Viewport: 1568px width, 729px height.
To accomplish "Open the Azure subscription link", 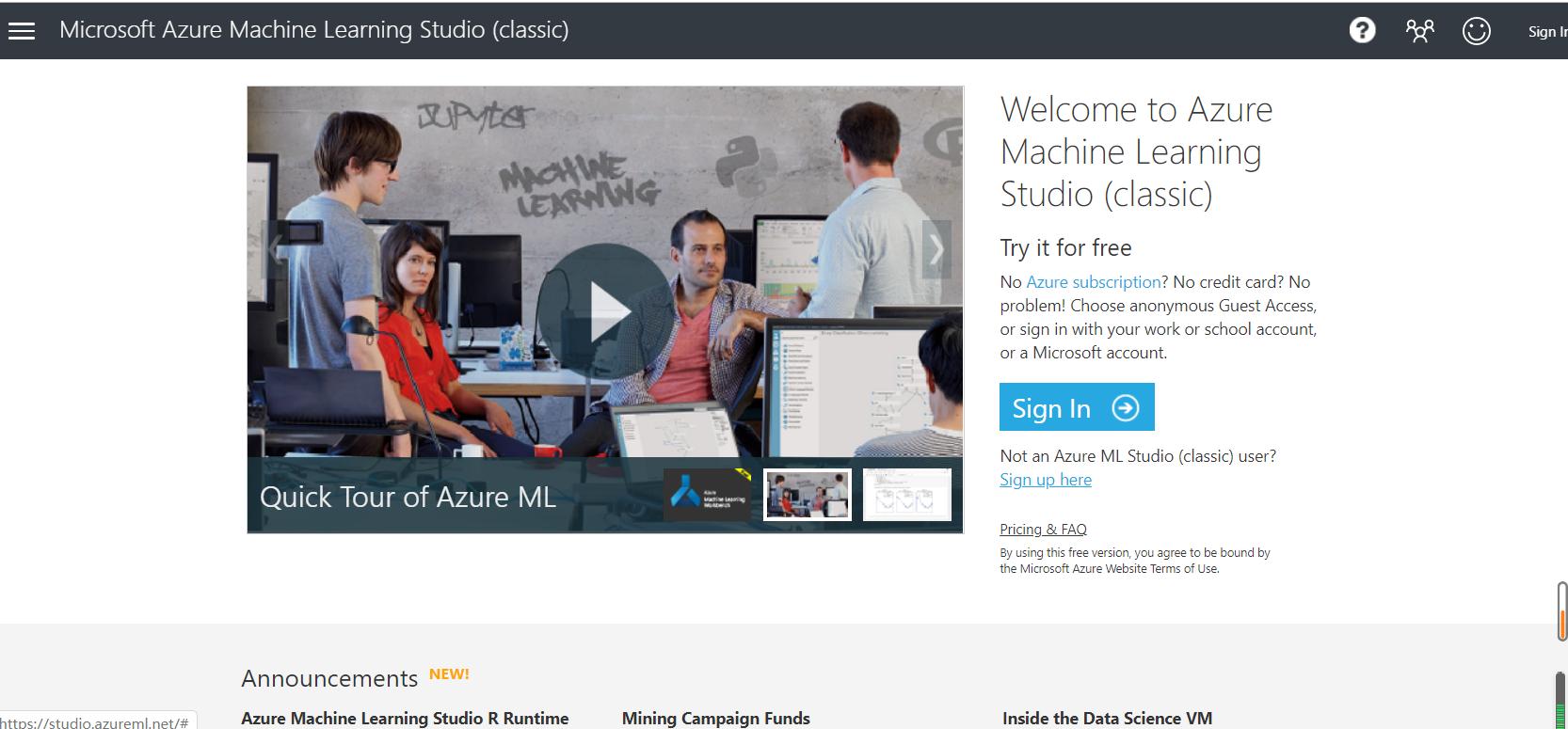I will [x=1094, y=282].
